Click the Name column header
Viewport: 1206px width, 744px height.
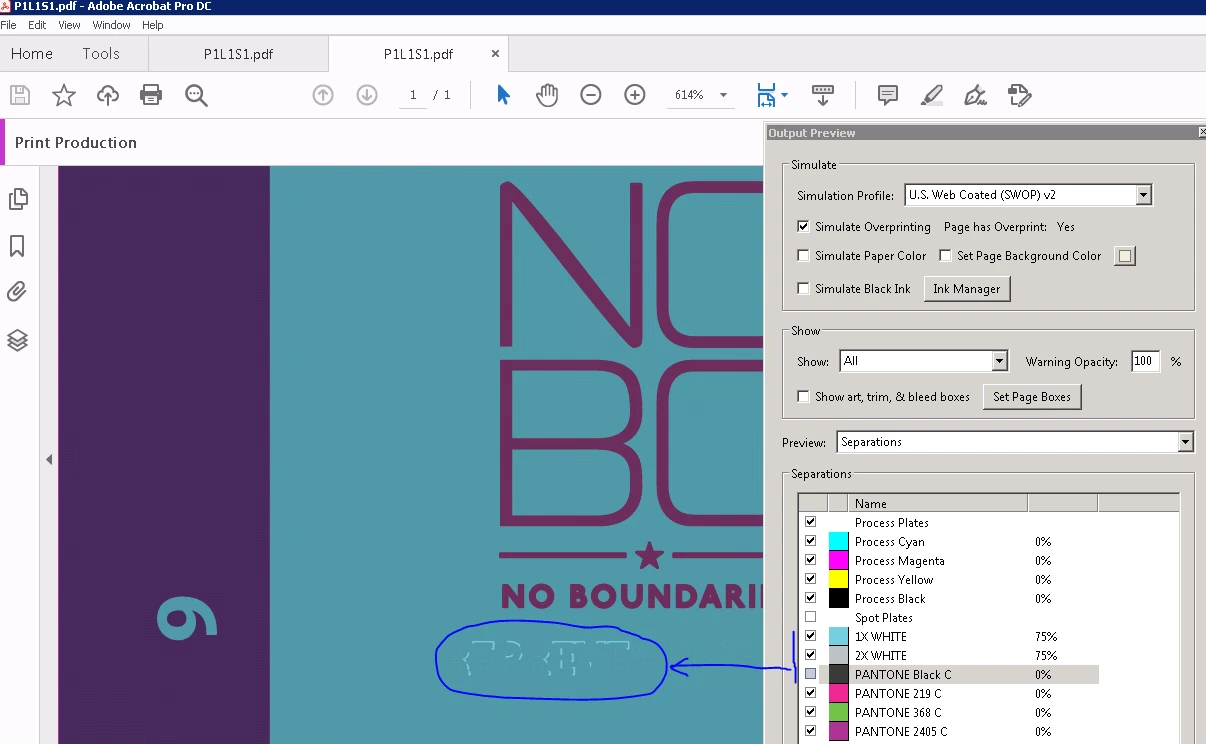point(938,503)
